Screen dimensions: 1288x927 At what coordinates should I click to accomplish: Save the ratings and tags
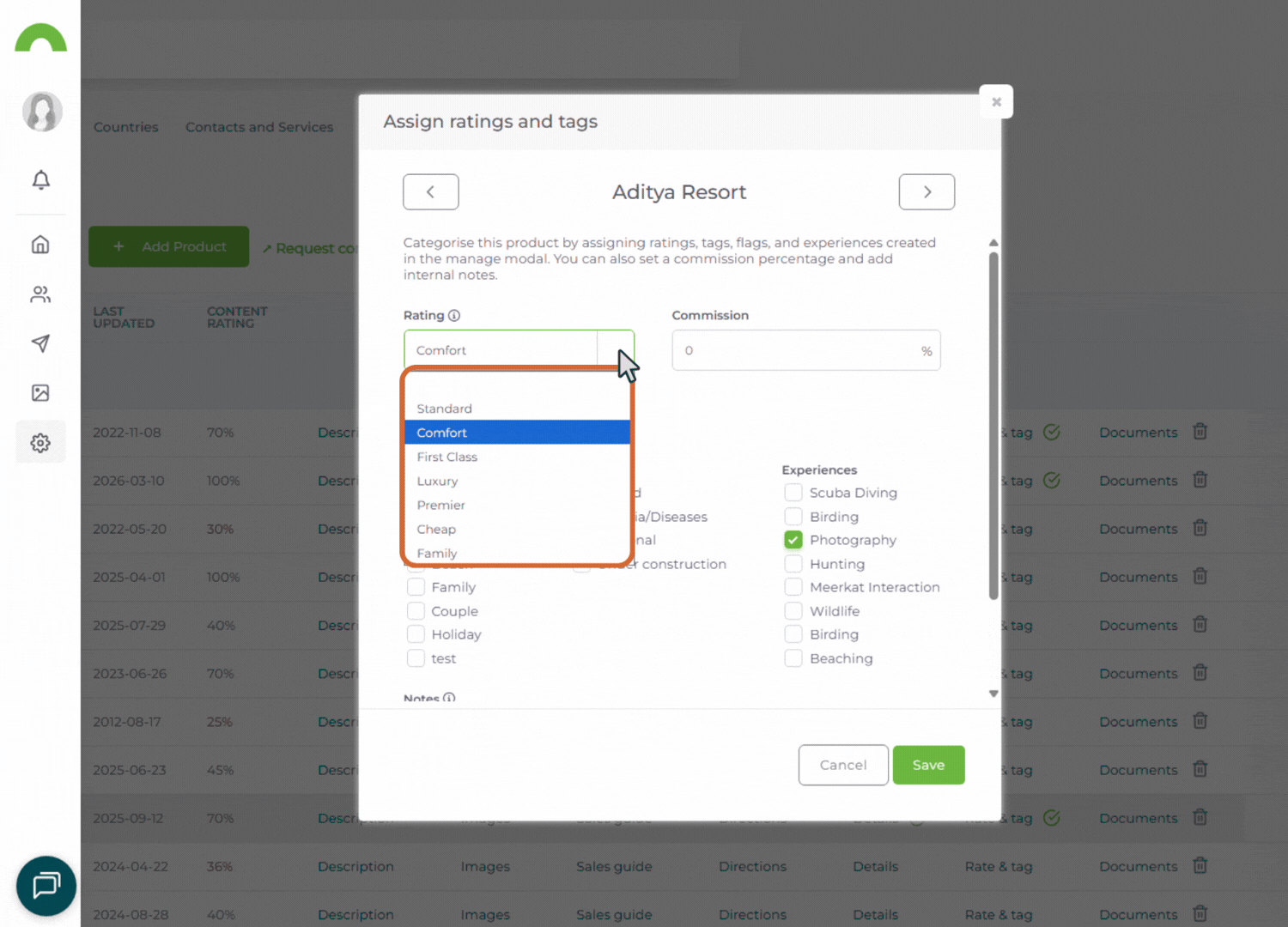click(928, 765)
